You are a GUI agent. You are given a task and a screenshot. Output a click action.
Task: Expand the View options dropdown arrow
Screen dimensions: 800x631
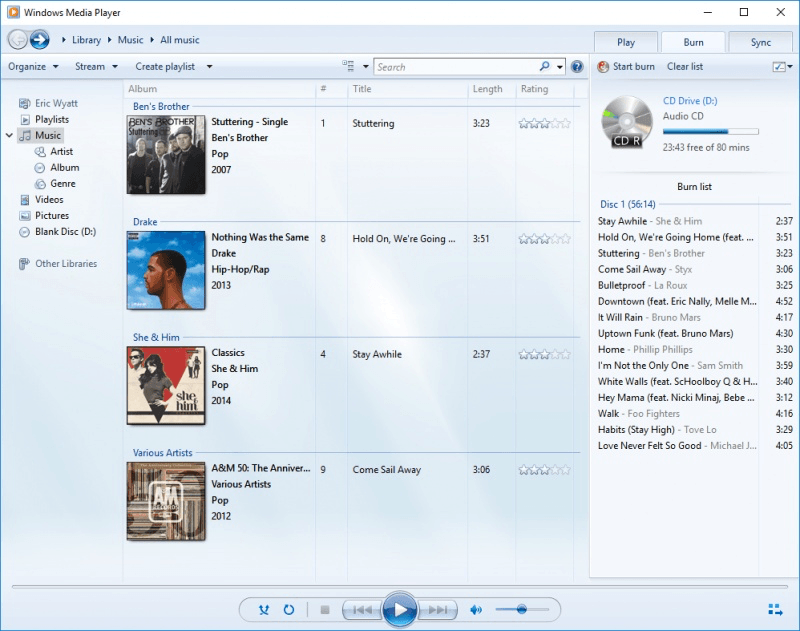click(366, 67)
